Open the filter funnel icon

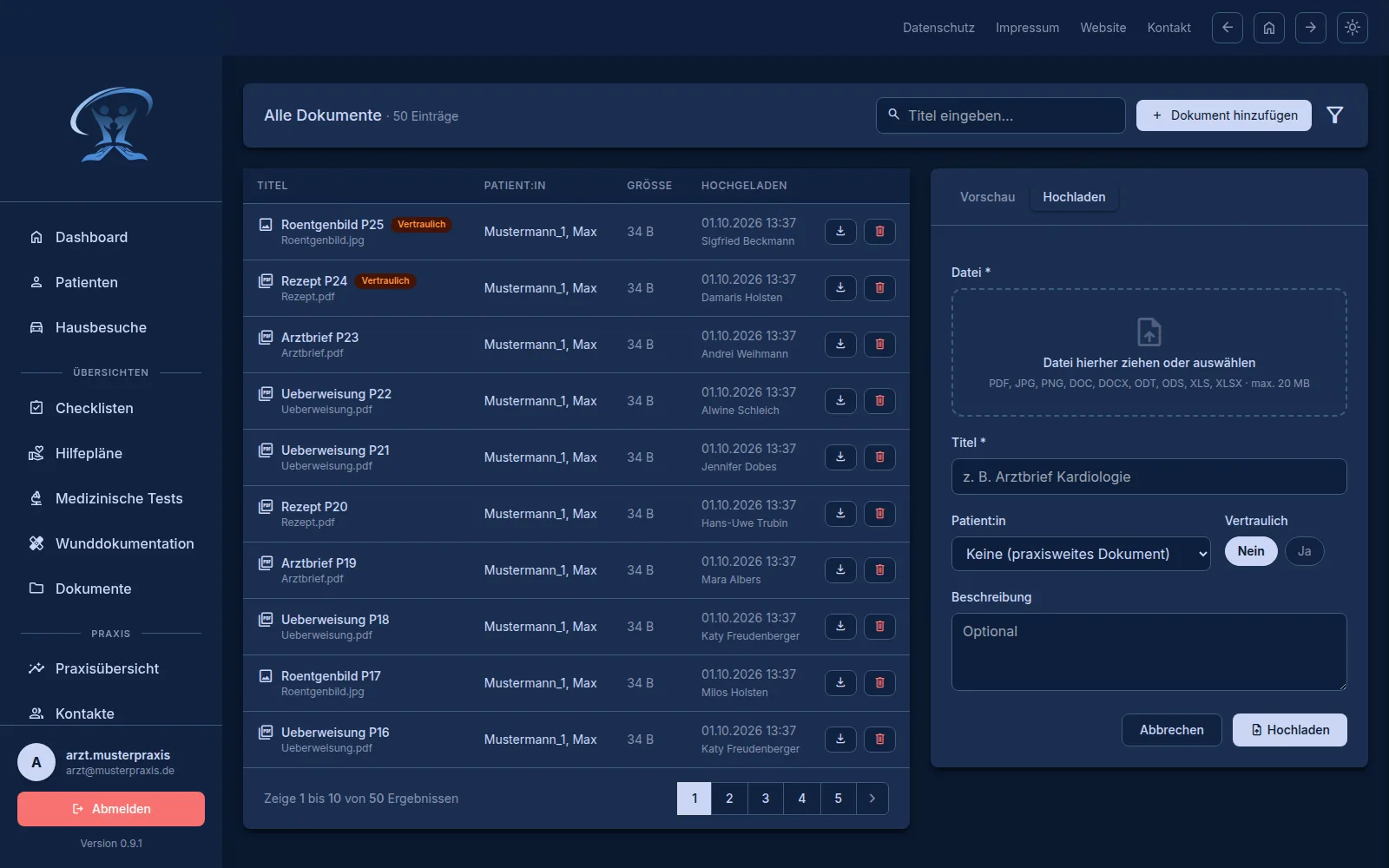point(1335,115)
